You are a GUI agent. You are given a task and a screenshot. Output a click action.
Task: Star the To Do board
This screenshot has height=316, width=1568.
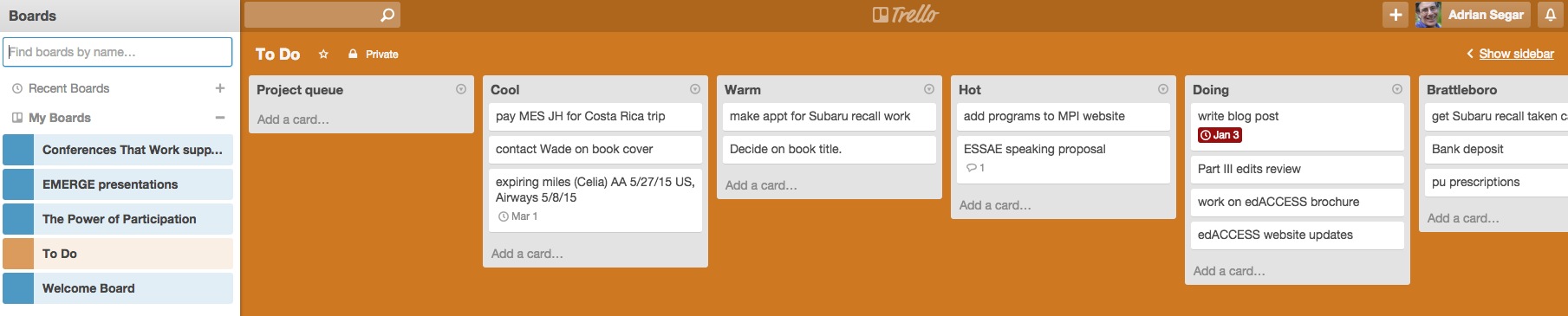323,54
